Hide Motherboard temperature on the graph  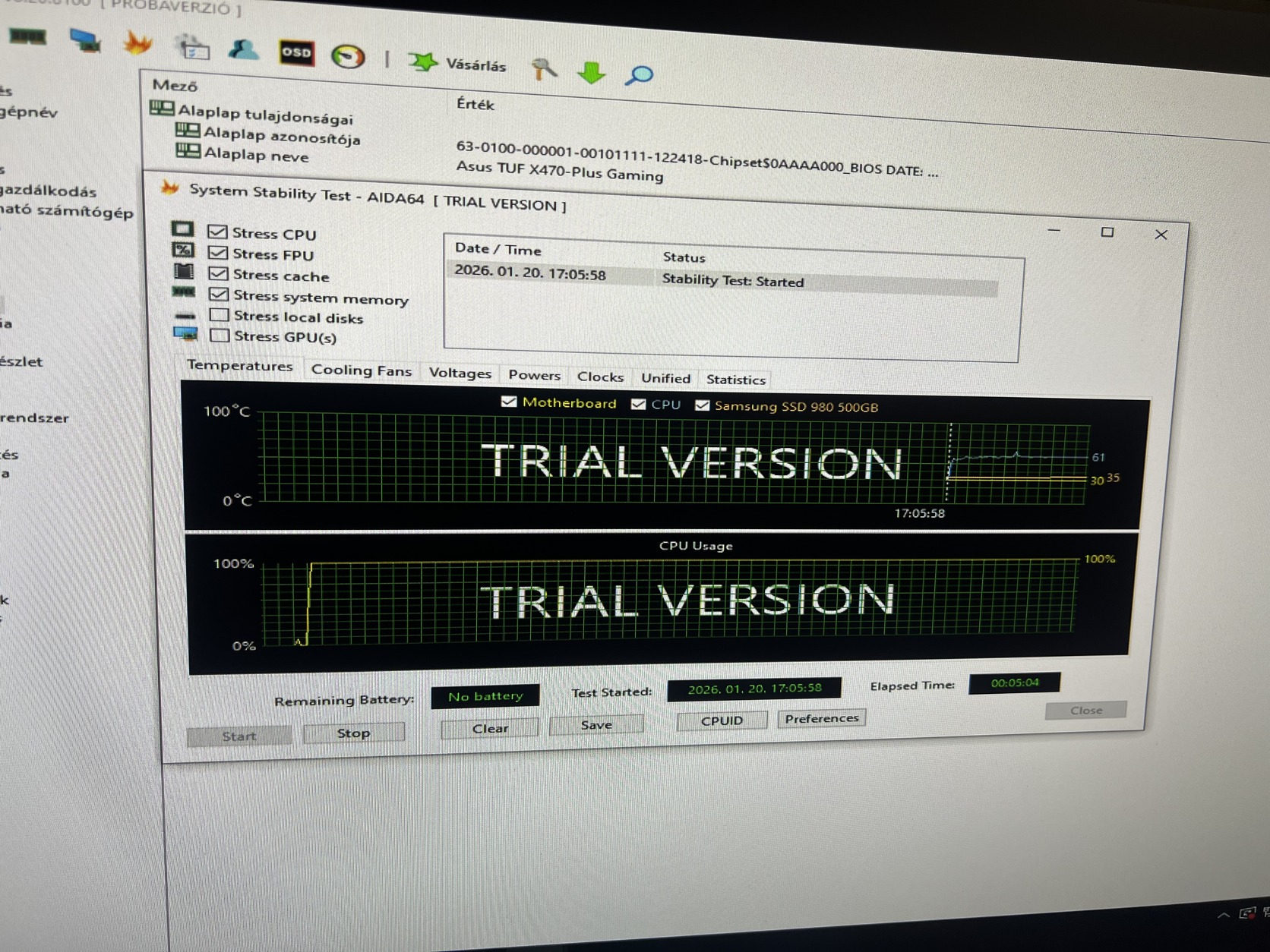pos(509,402)
